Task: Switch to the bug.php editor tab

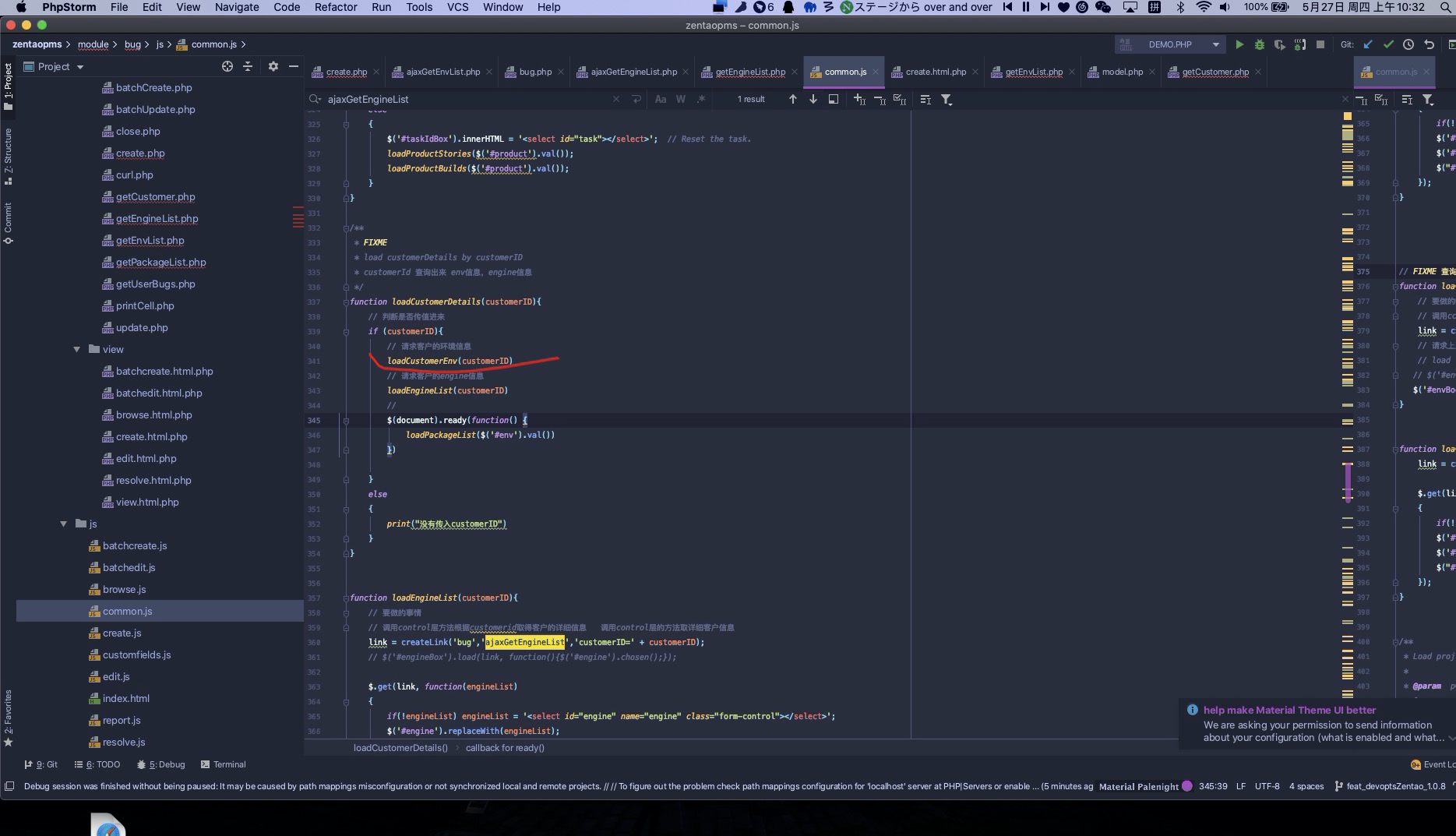Action: 534,72
